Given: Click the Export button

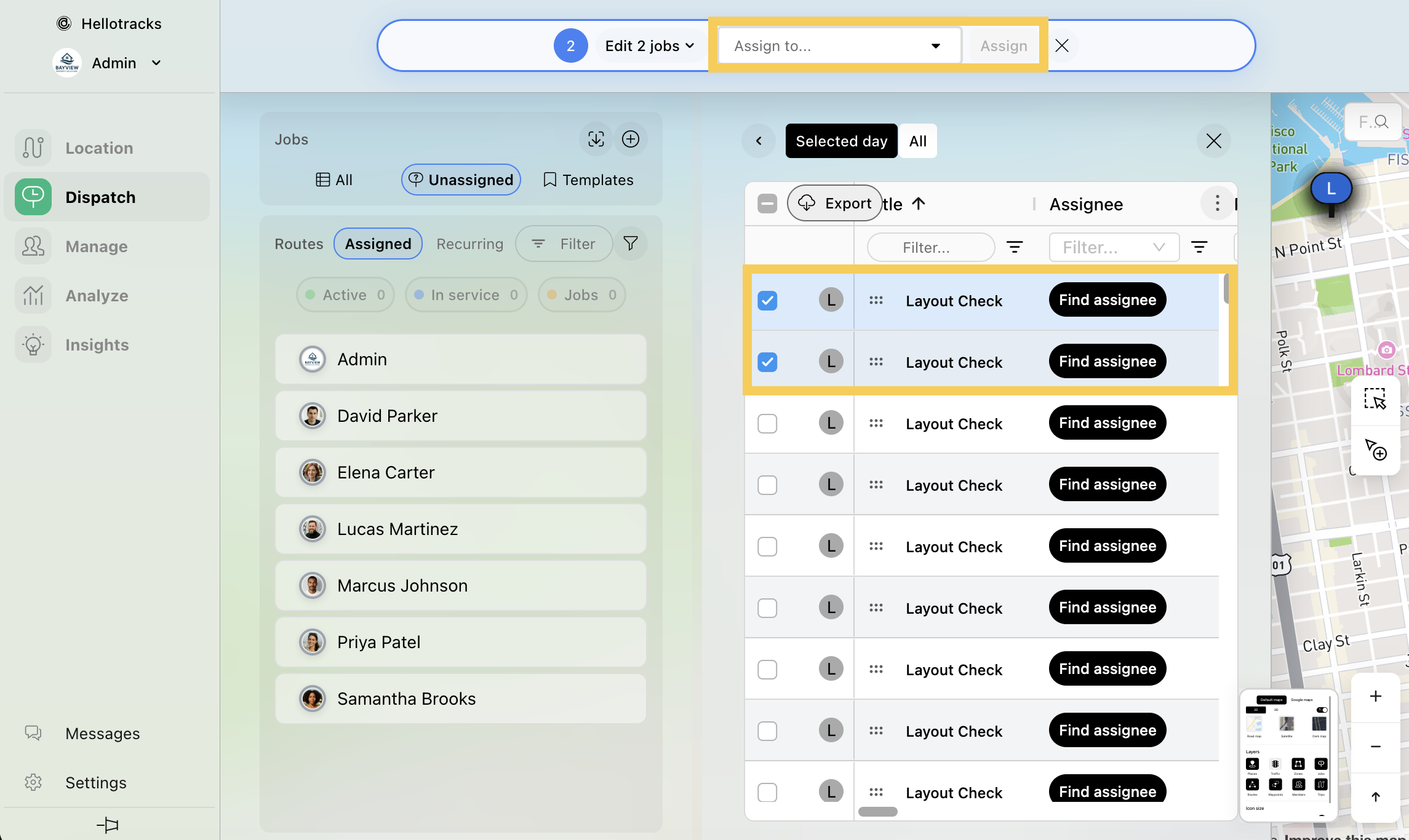Looking at the screenshot, I should point(835,204).
